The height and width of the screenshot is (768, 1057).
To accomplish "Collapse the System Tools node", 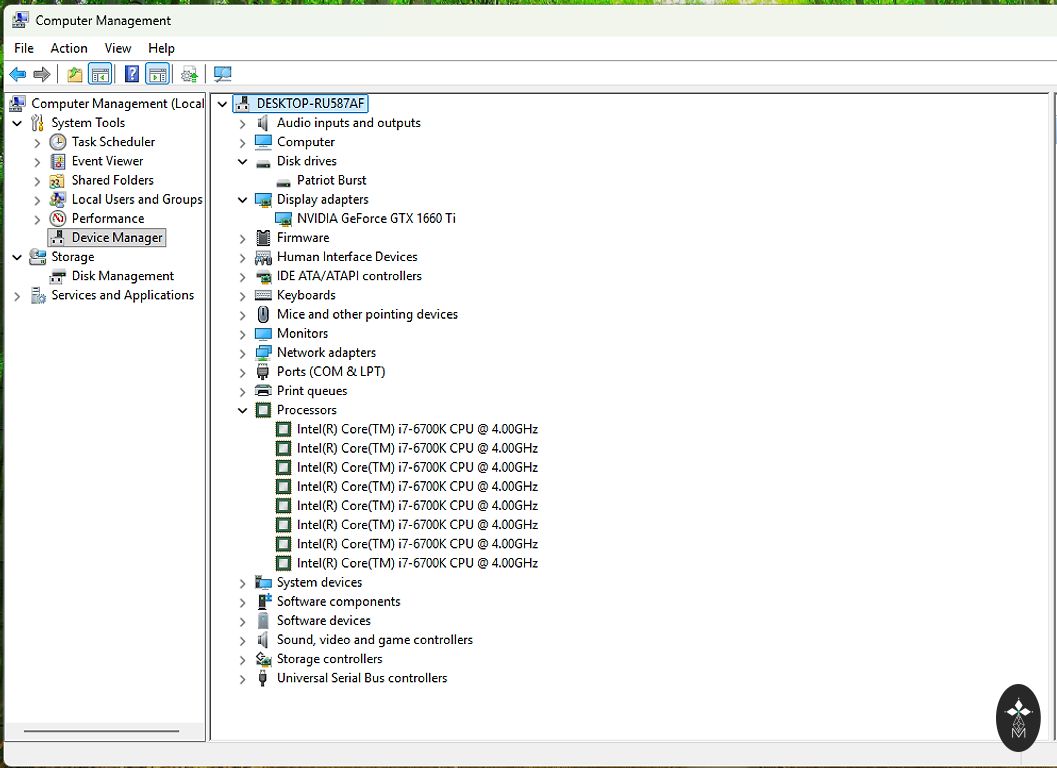I will (x=17, y=123).
